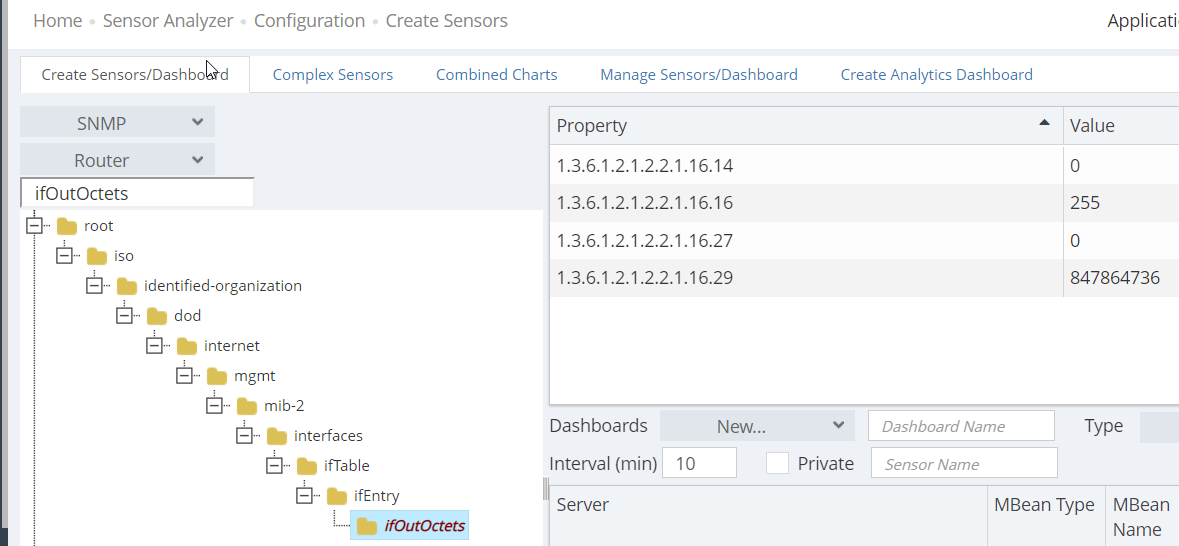The image size is (1179, 546).
Task: Click the ifTable folder icon
Action: coord(307,466)
